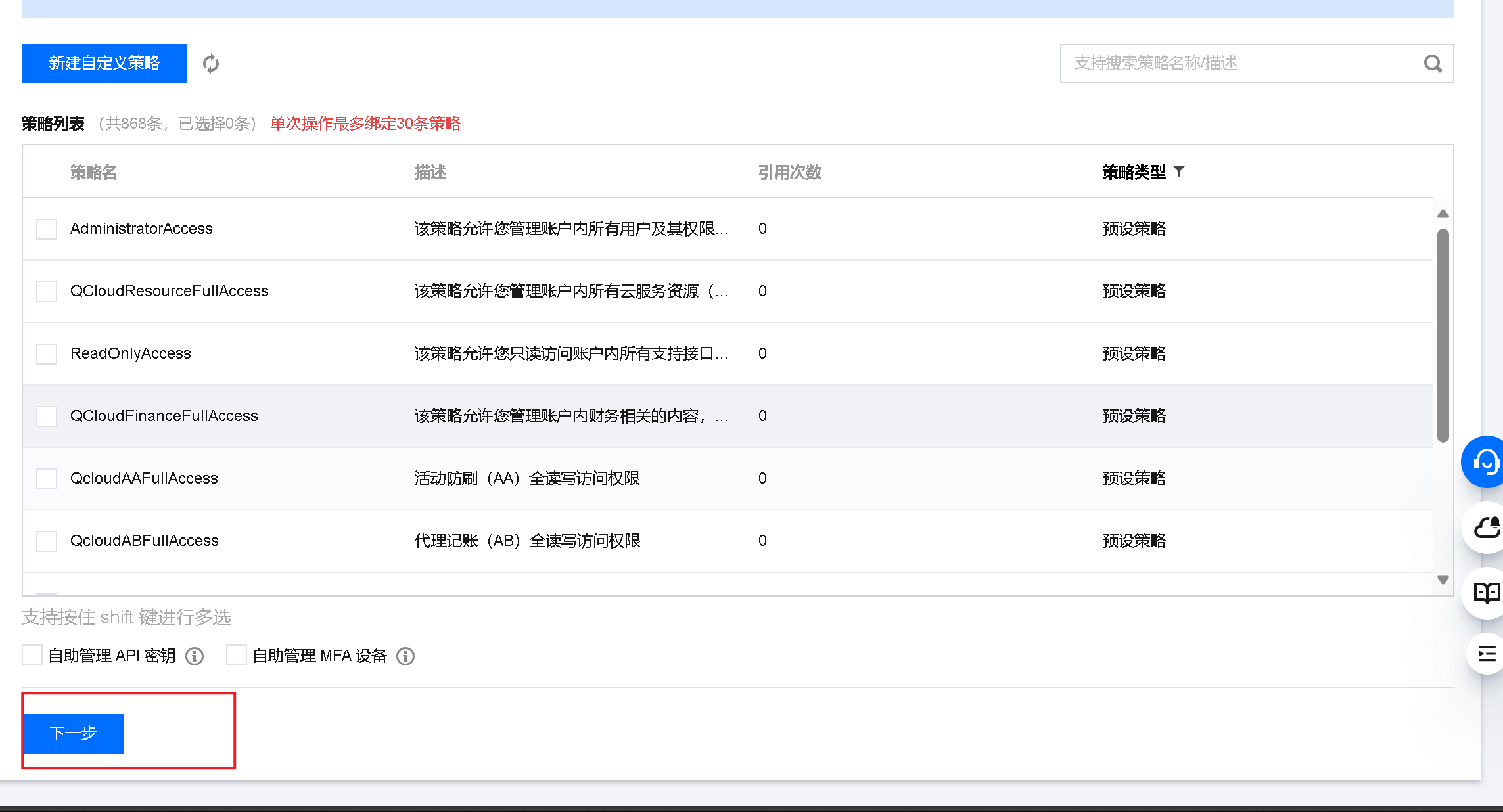Screen dimensions: 1503x812
Task: Click the floating cloud assistant icon
Action: tap(1487, 528)
